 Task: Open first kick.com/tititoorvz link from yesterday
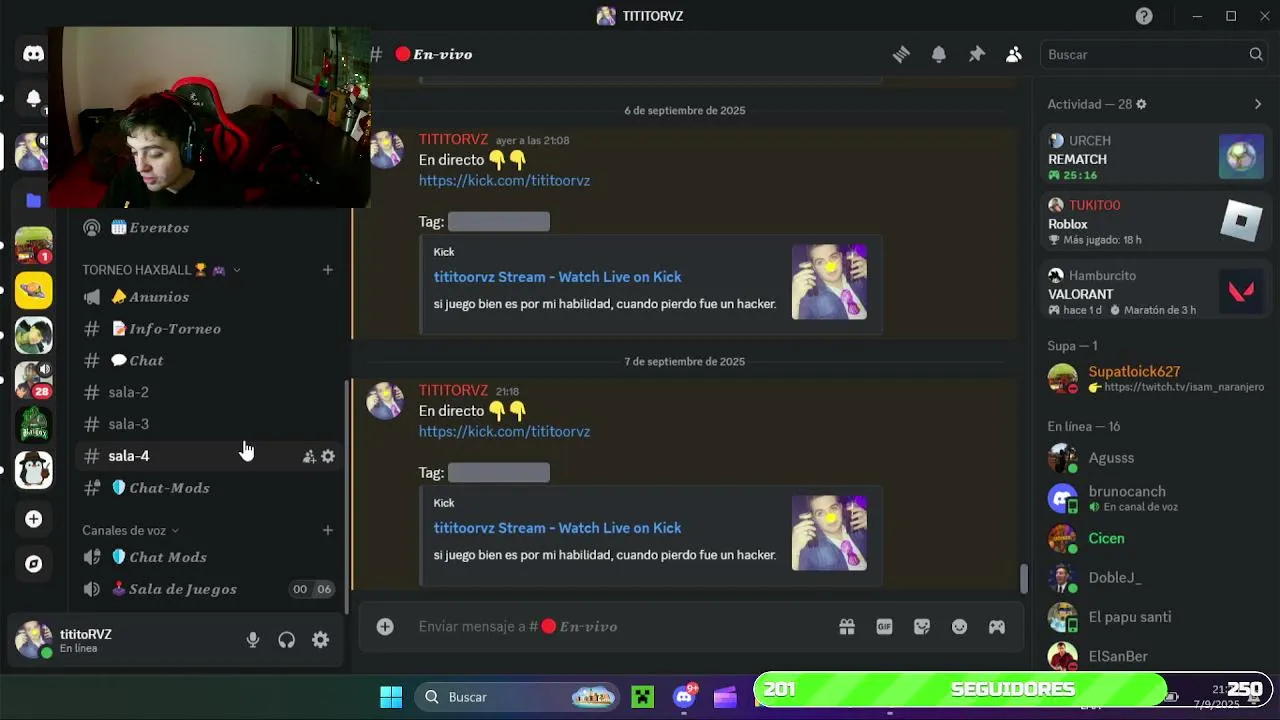[504, 181]
